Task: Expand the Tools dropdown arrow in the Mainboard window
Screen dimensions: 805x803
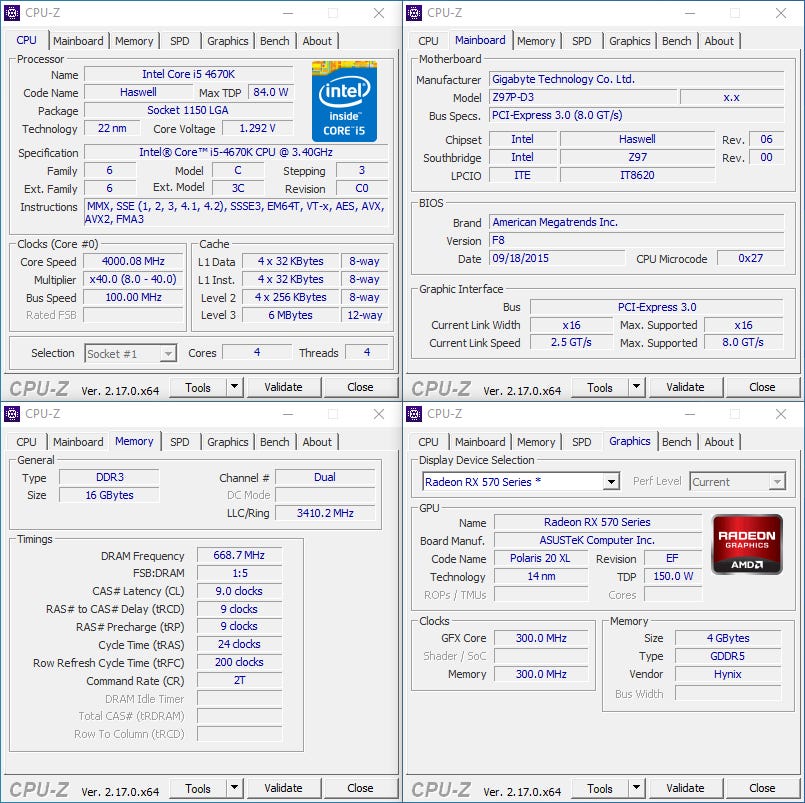Action: [x=636, y=388]
